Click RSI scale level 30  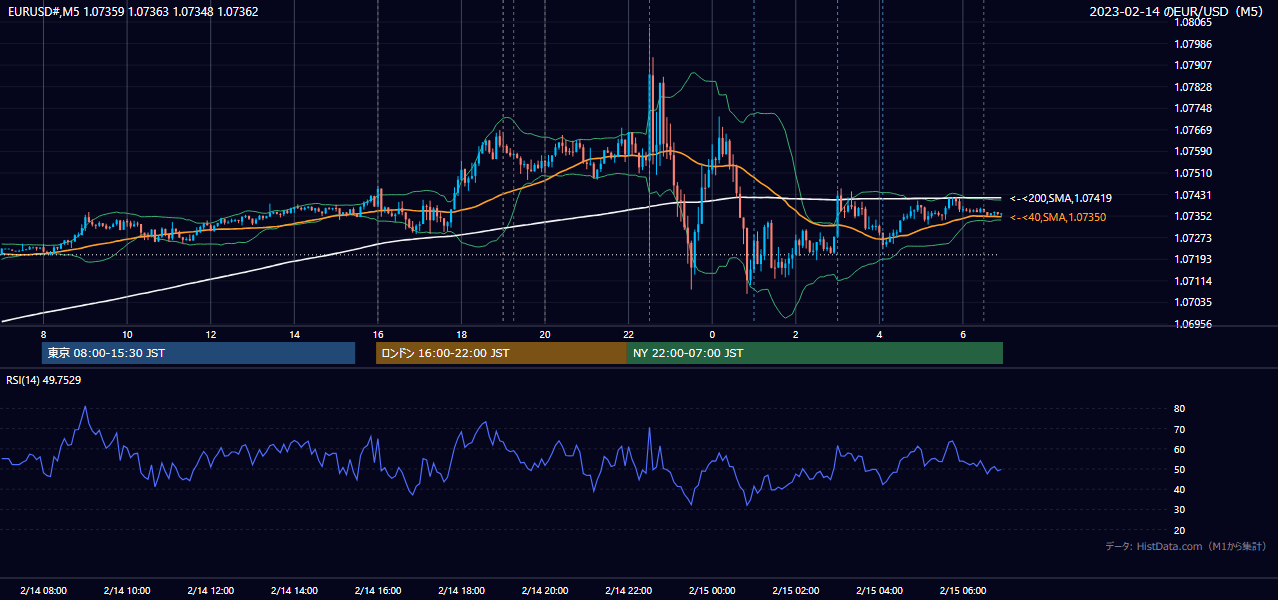coord(1180,510)
